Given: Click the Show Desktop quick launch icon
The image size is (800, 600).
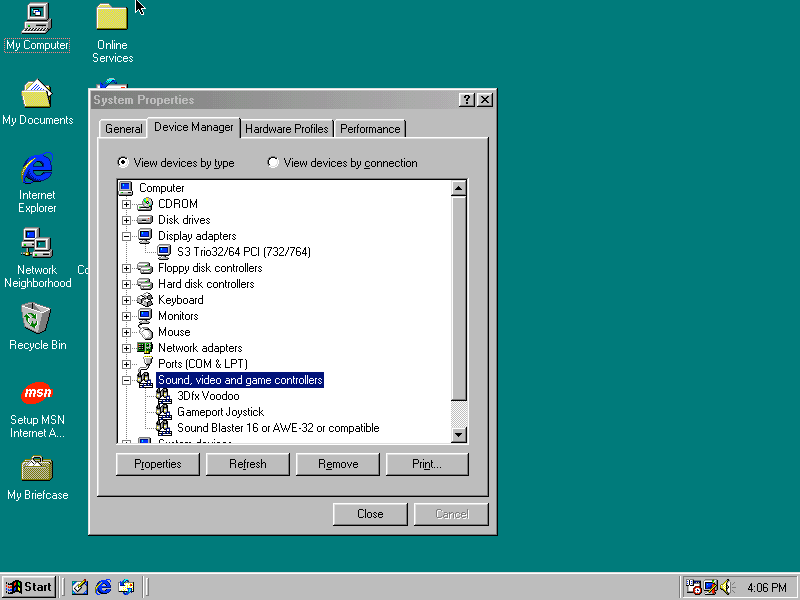Looking at the screenshot, I should (x=80, y=587).
